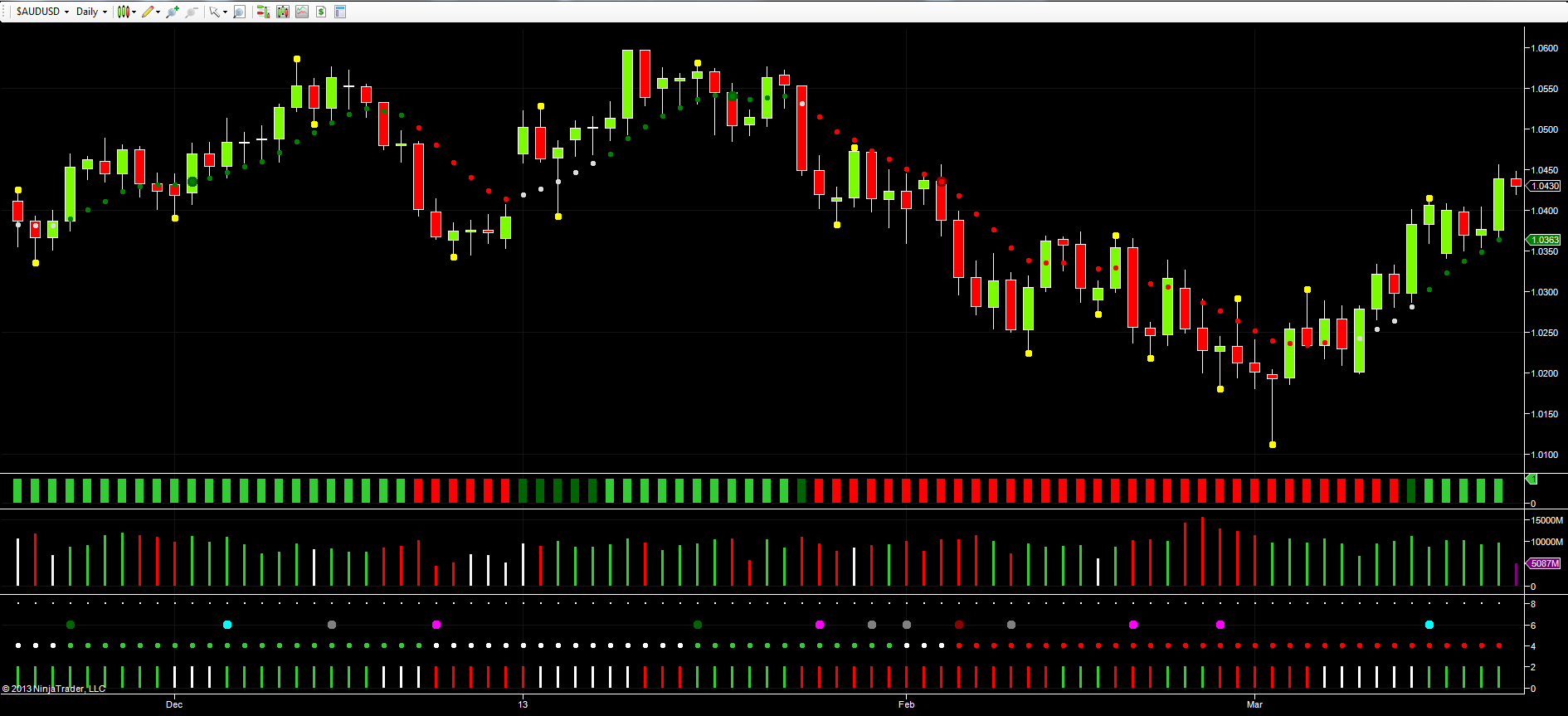Expand the cursor type dropdown arrow
Image resolution: width=1568 pixels, height=716 pixels.
pyautogui.click(x=225, y=12)
